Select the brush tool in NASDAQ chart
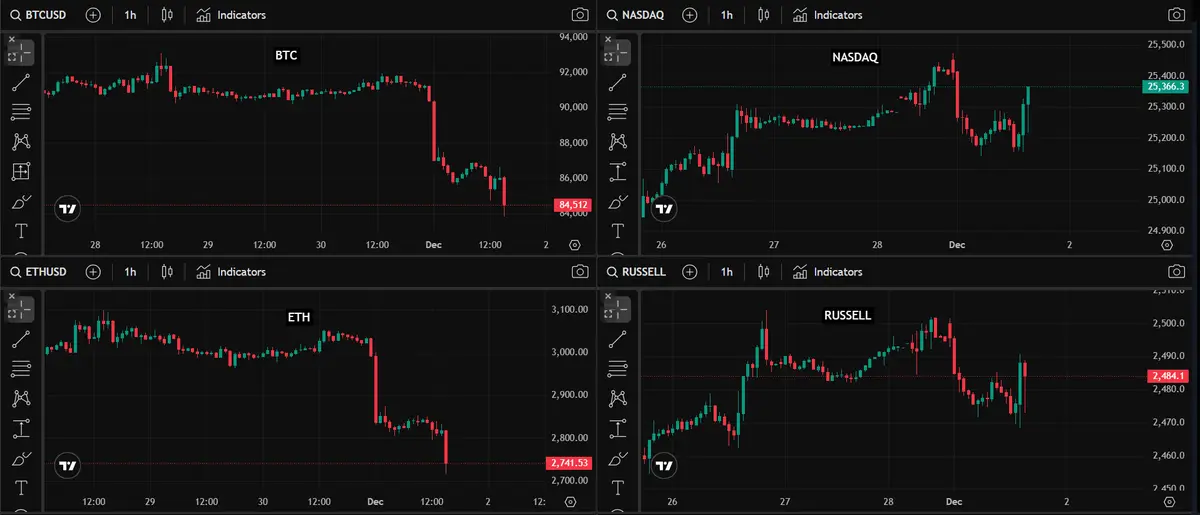 (618, 202)
